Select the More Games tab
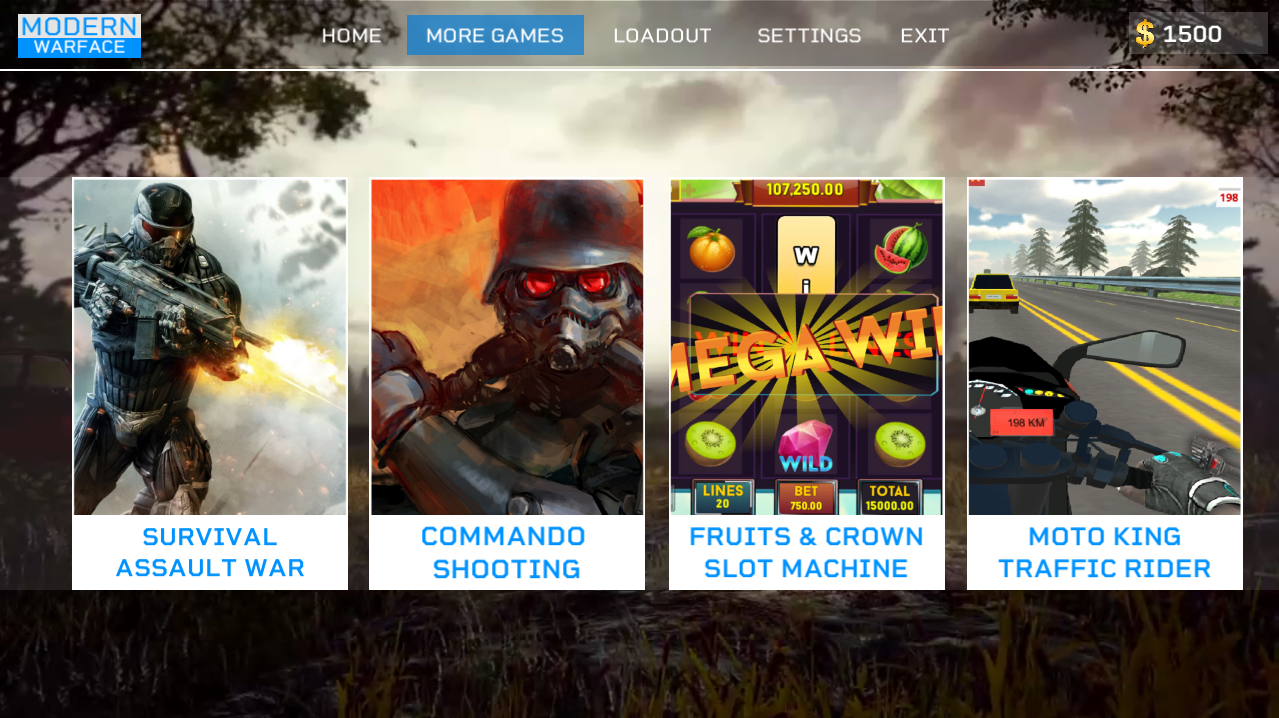Viewport: 1279px width, 718px height. (x=495, y=35)
